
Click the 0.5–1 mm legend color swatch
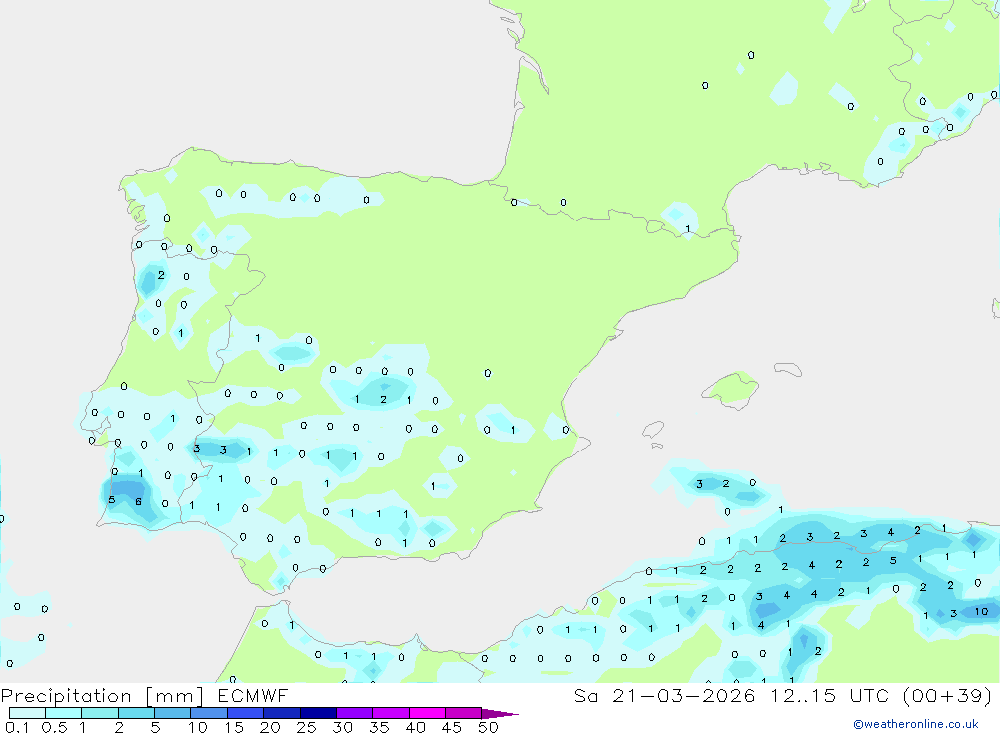click(64, 713)
